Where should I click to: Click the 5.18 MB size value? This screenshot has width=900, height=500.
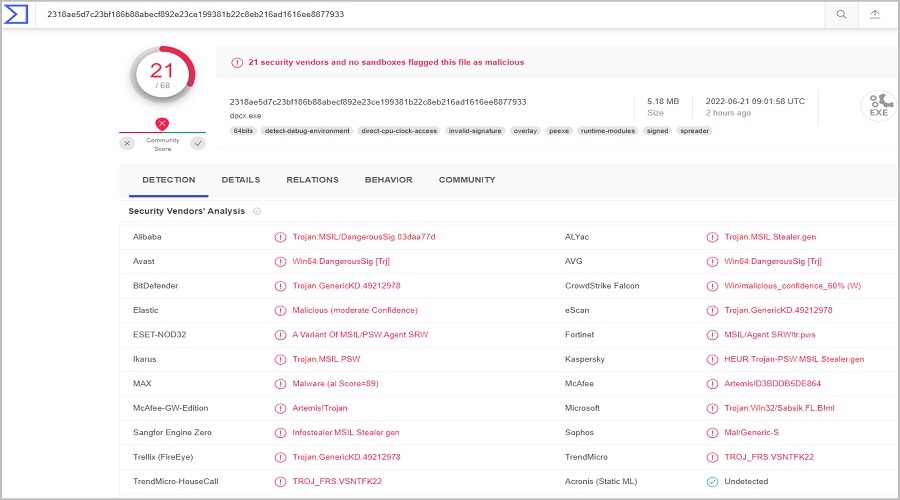point(663,101)
